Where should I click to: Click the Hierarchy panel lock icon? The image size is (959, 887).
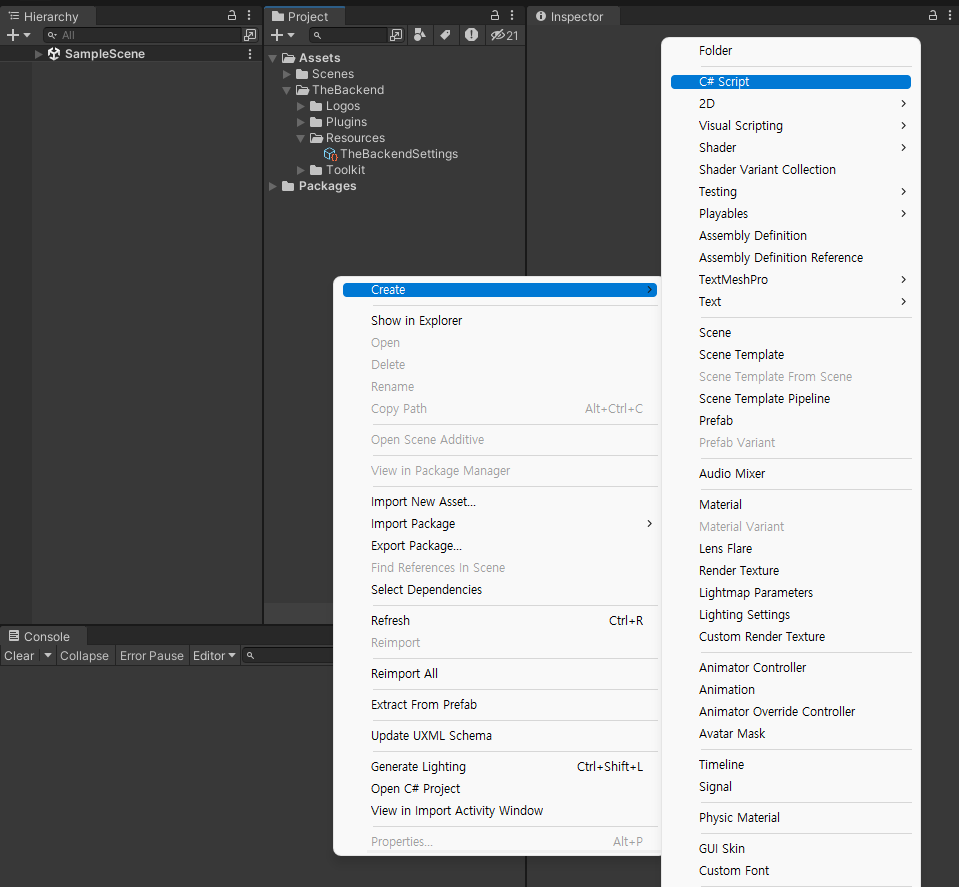click(x=232, y=15)
